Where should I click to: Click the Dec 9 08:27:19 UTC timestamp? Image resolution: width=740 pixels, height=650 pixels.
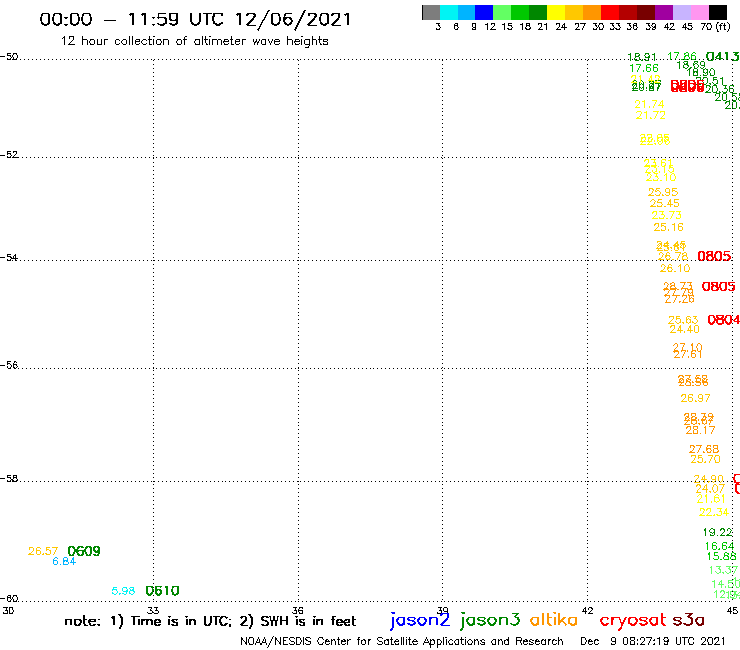pos(653,641)
